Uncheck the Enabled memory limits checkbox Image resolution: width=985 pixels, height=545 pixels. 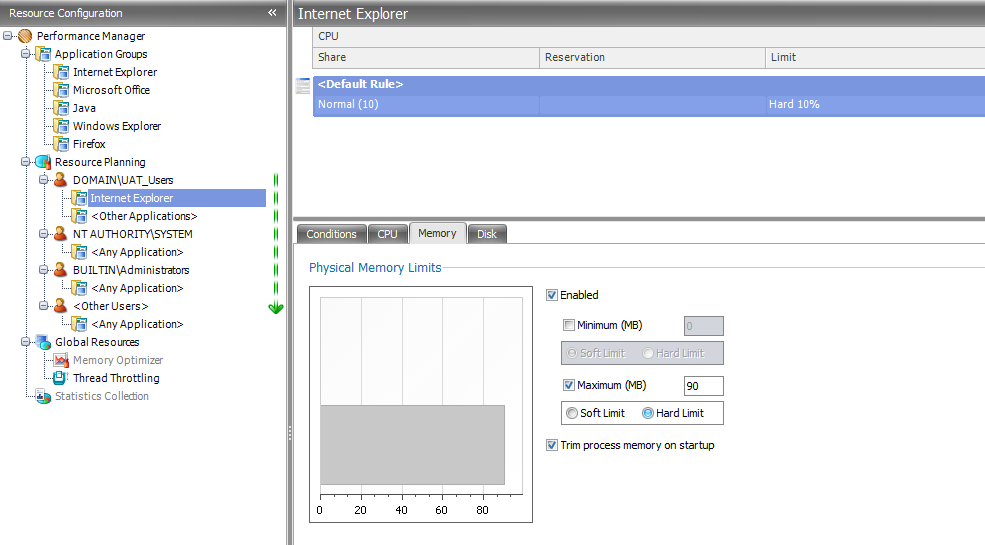click(x=552, y=295)
